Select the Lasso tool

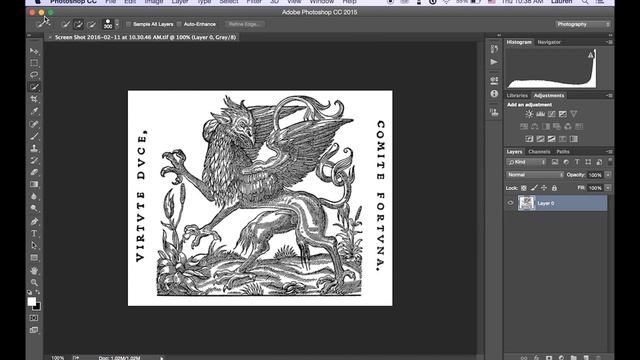click(34, 75)
